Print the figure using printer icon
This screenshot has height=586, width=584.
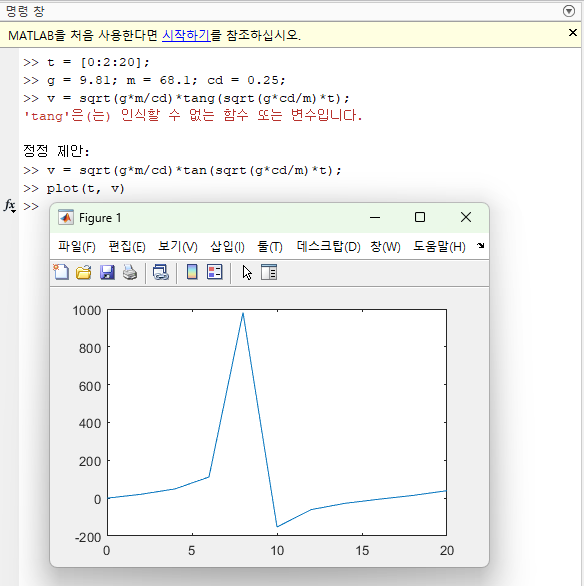click(x=130, y=272)
